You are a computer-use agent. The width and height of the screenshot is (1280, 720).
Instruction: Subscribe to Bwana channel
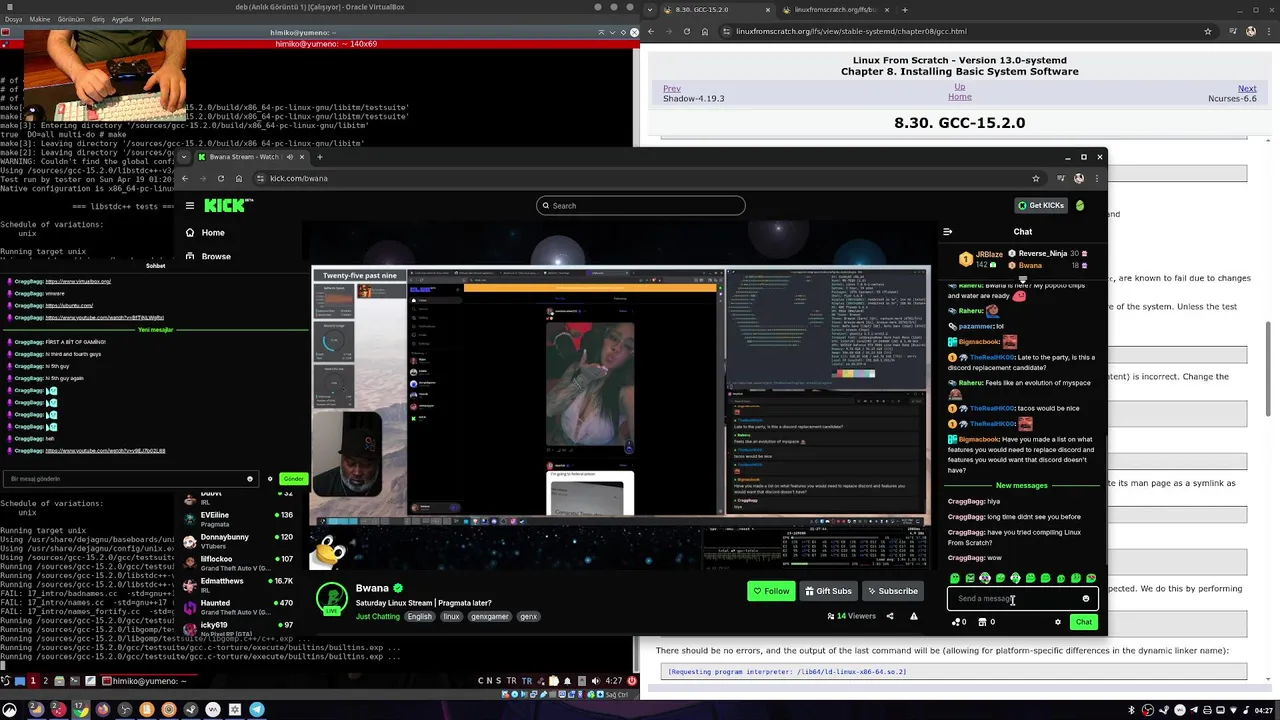[x=892, y=591]
